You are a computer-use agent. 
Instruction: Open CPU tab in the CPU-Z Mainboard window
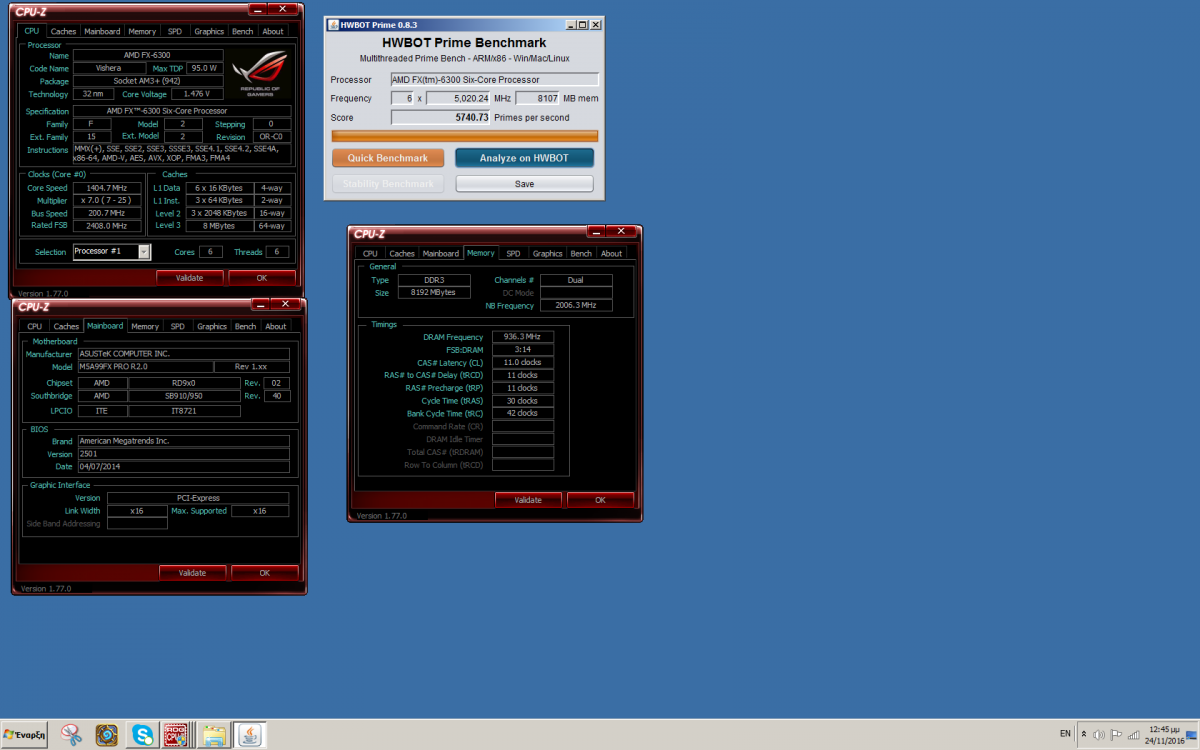pyautogui.click(x=35, y=326)
